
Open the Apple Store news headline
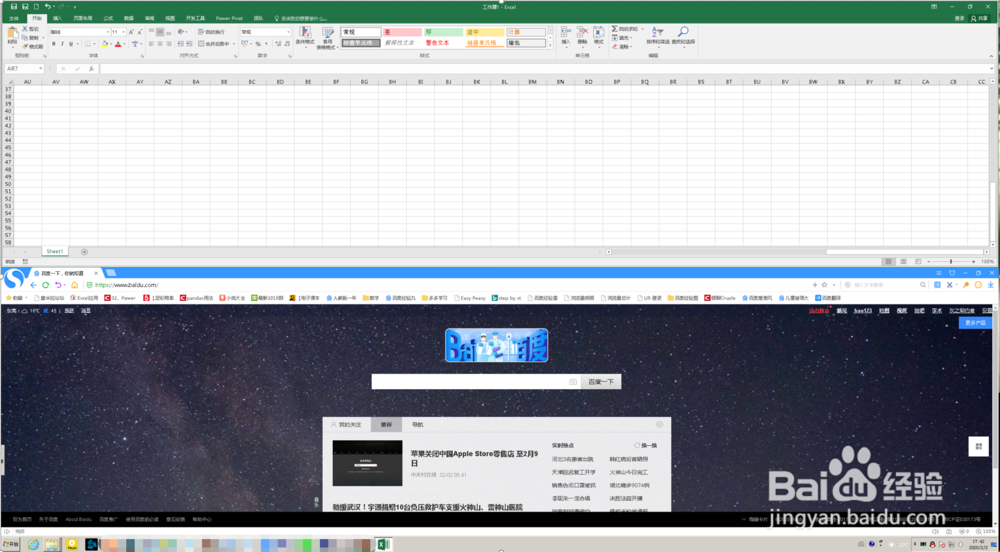tap(474, 458)
